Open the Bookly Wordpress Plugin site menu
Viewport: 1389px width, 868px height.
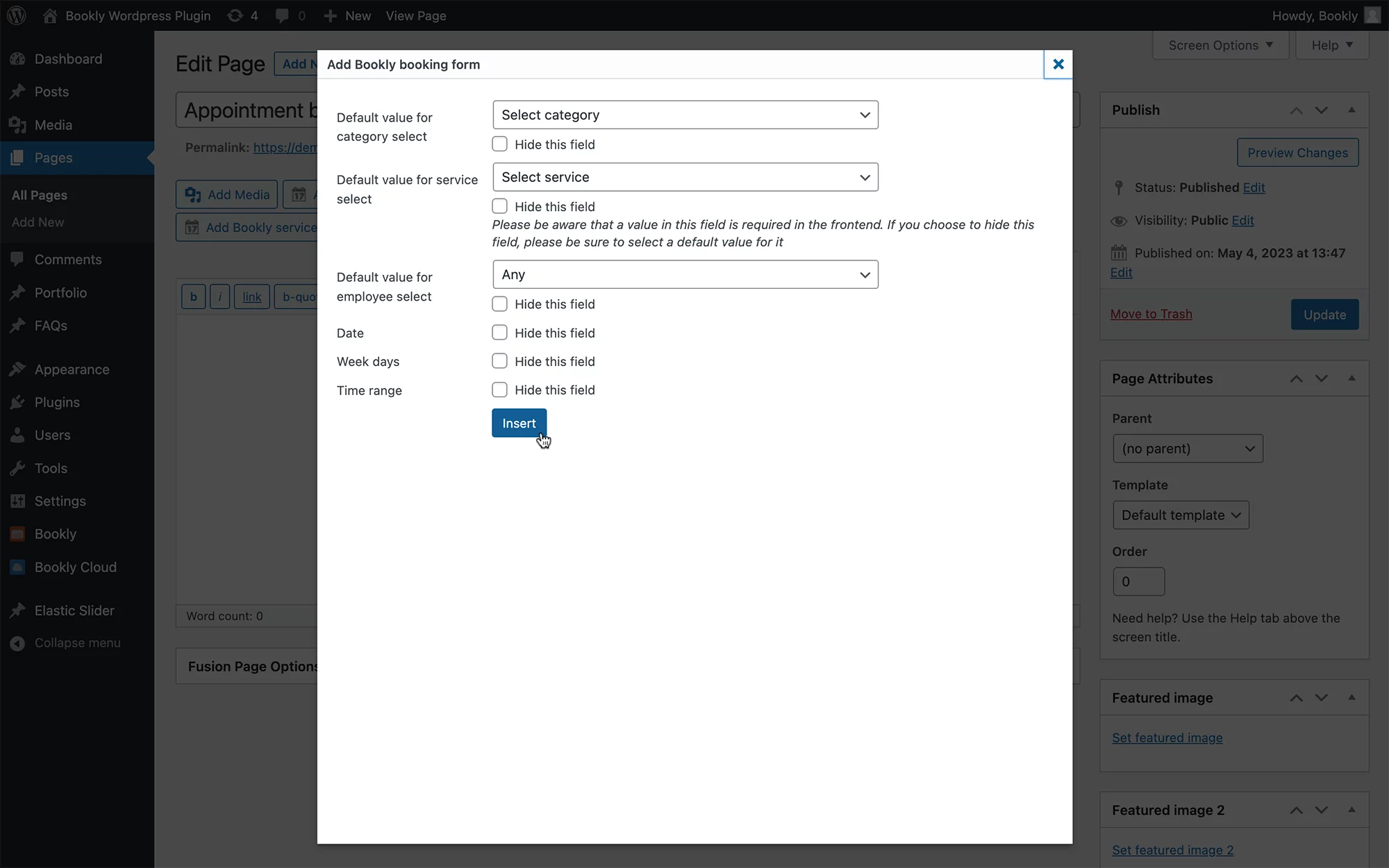(x=126, y=15)
